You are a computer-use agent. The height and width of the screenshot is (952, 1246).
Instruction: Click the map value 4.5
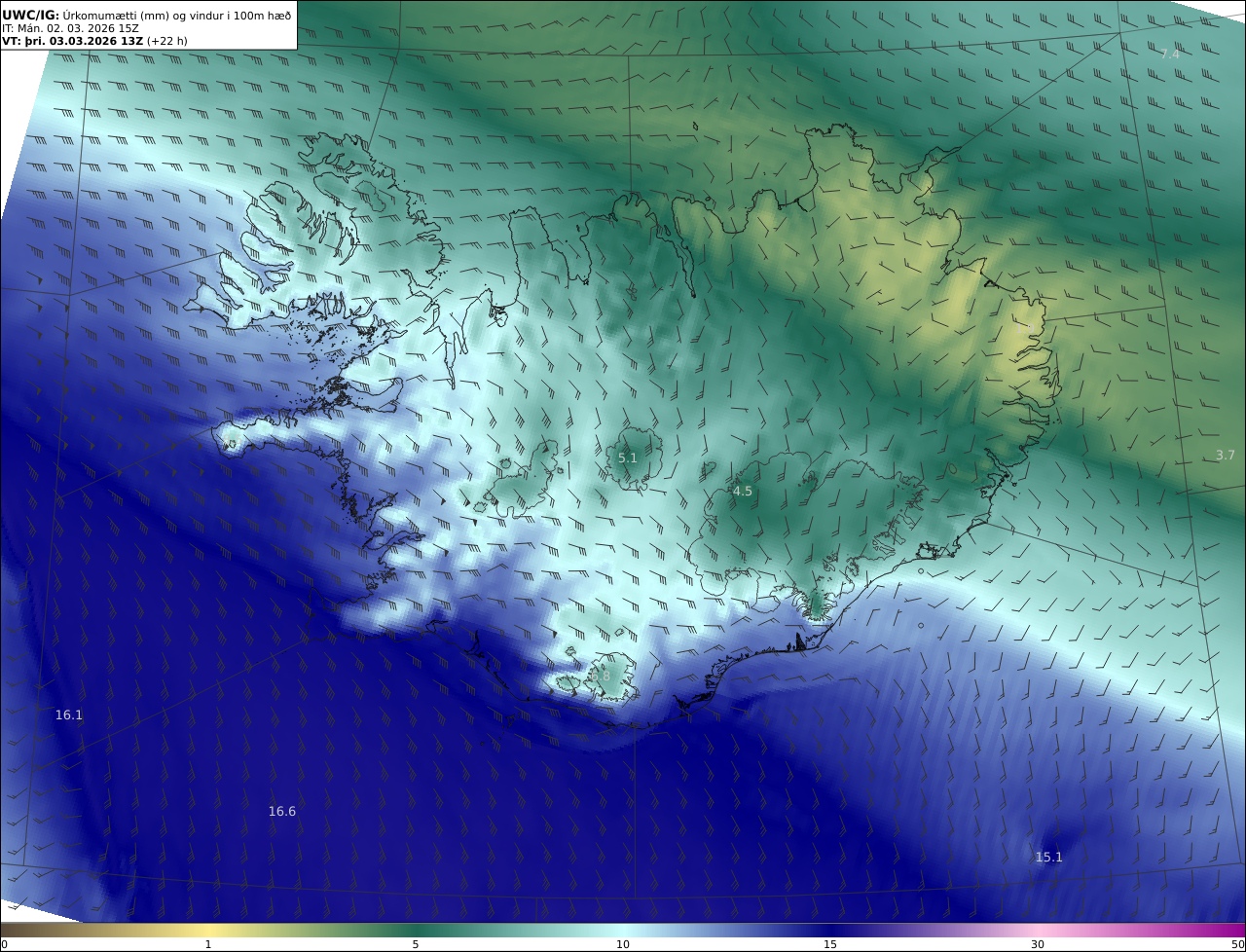pos(743,492)
